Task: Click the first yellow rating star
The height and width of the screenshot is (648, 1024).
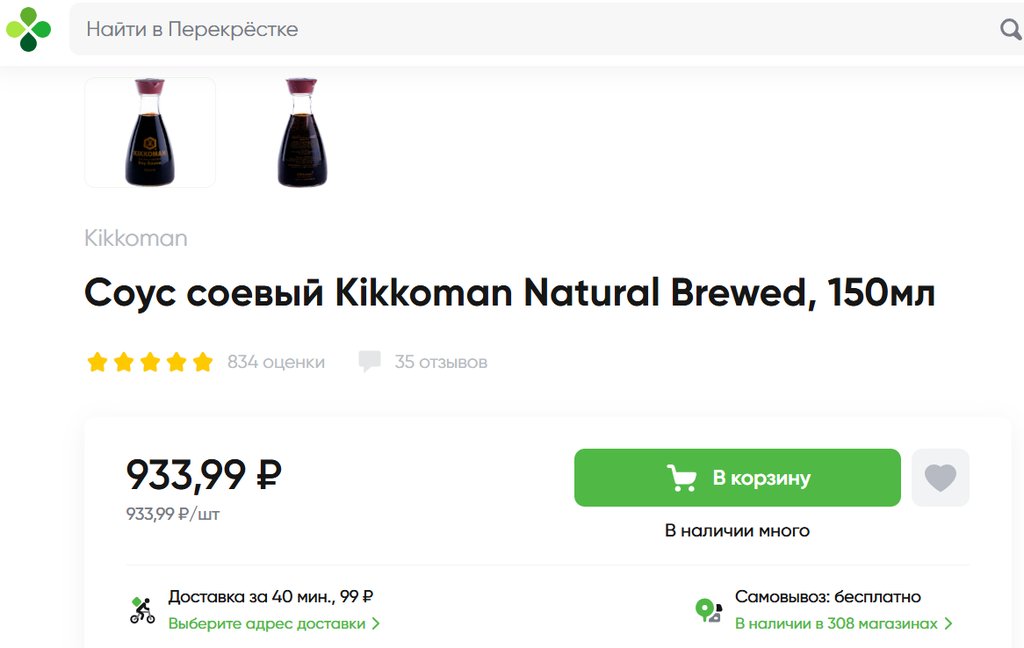Action: 97,362
